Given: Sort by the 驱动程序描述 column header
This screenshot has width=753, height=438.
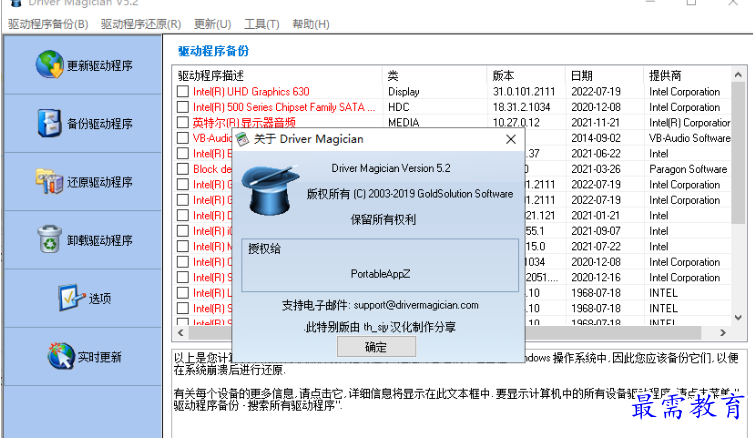Looking at the screenshot, I should point(277,75).
